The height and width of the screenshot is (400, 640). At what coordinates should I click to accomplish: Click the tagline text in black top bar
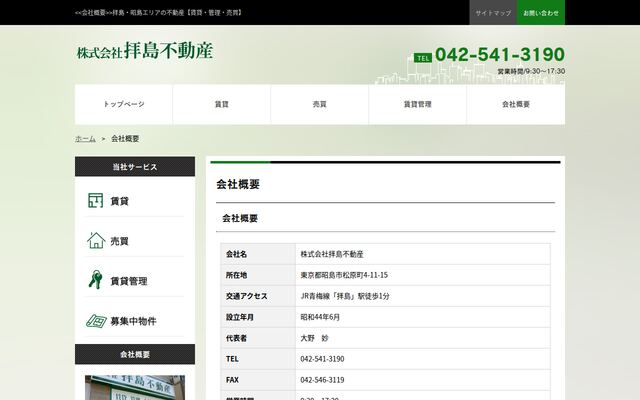pos(159,13)
